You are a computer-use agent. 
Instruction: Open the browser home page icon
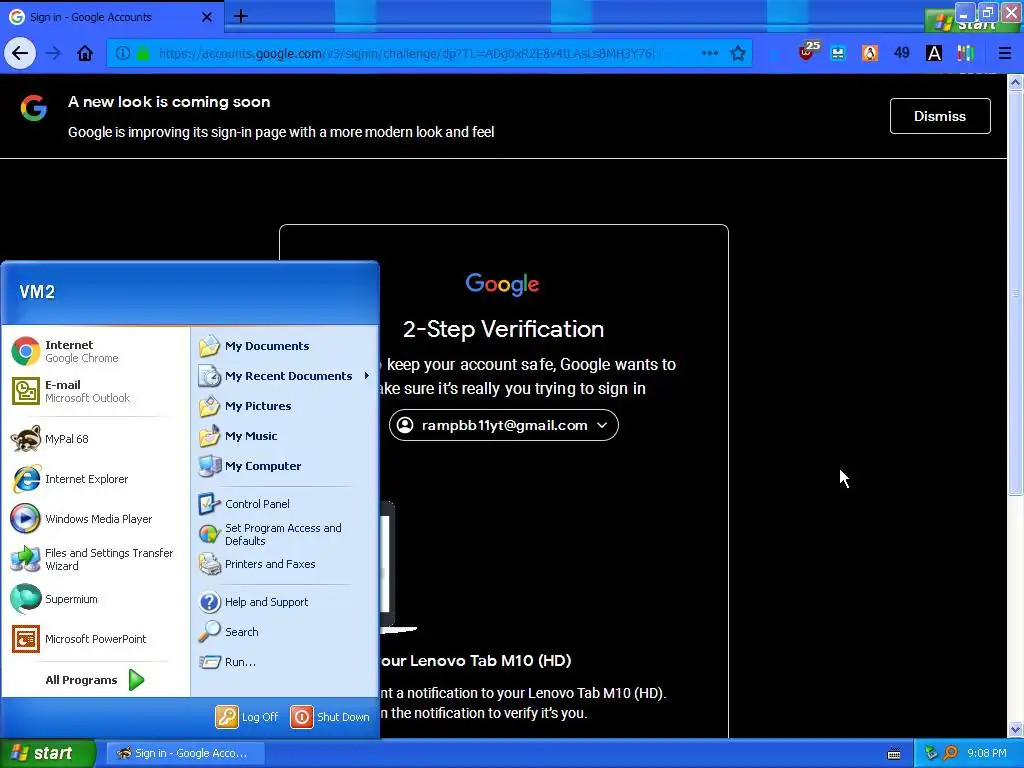click(85, 53)
